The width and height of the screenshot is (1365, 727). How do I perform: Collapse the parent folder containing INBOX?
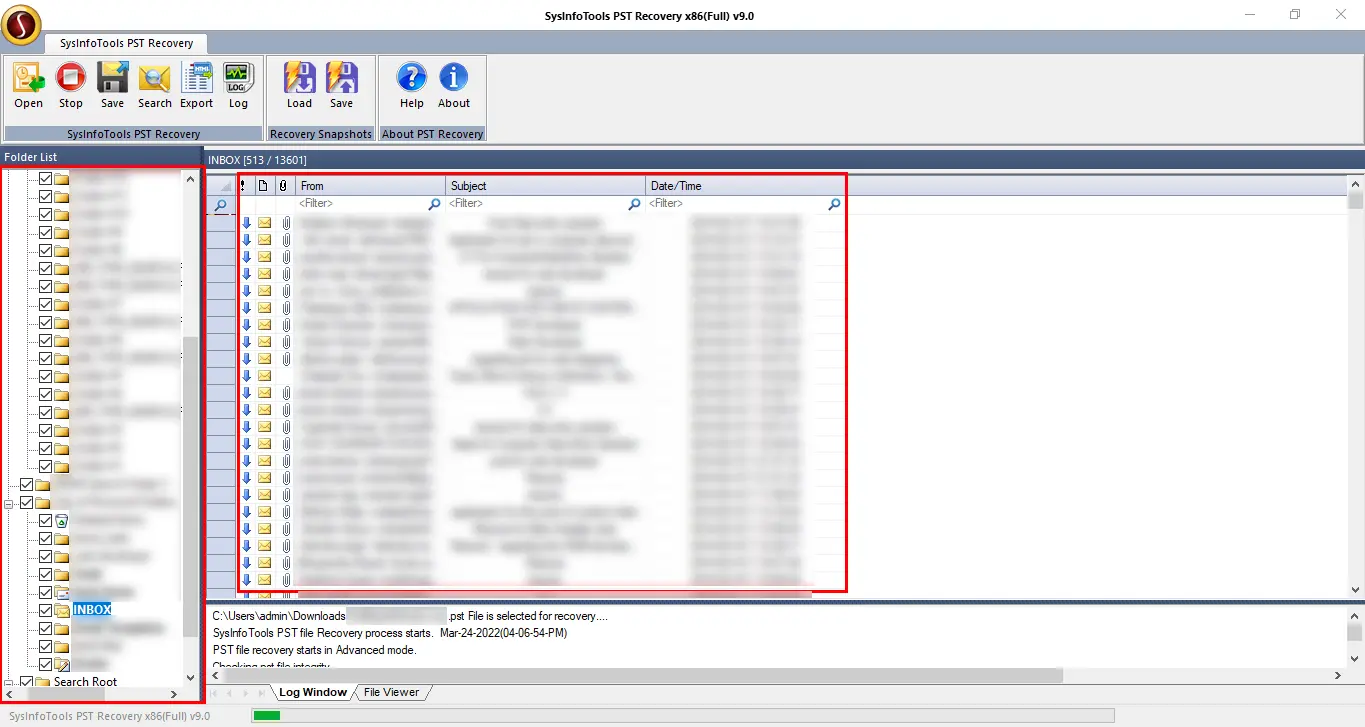pyautogui.click(x=9, y=503)
